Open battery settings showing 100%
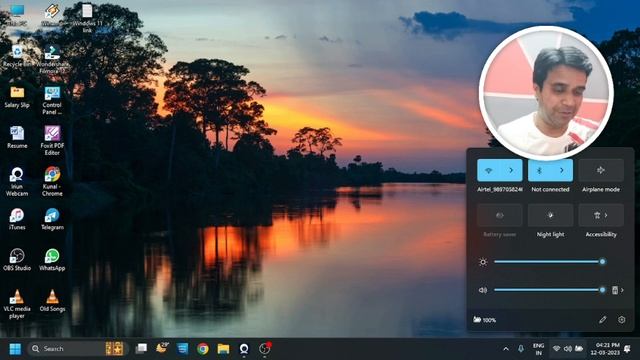Screen dimensions: 640x360 tap(484, 320)
